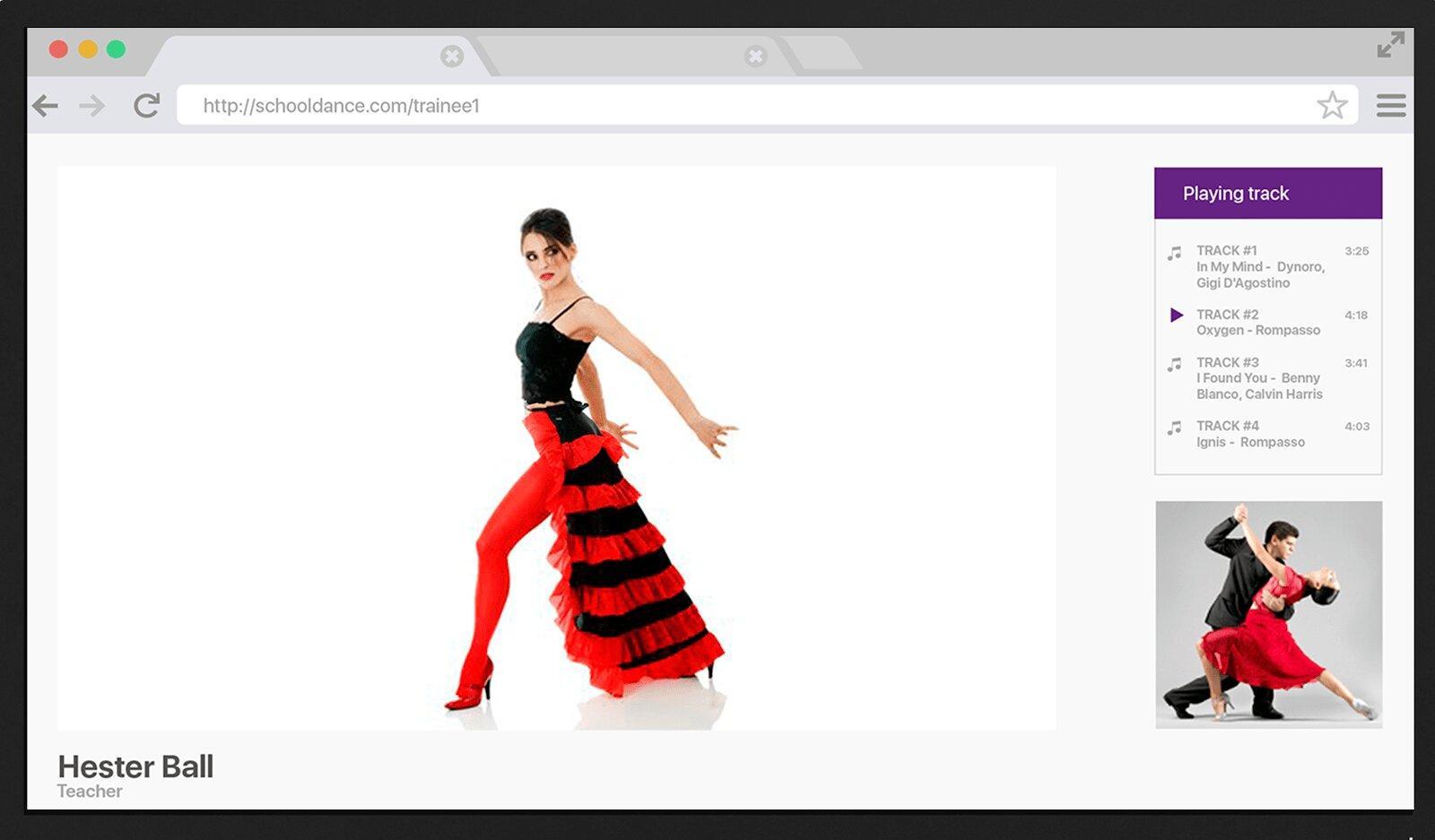Viewport: 1435px width, 840px height.
Task: Click the purple play icon for Track #2
Action: [1176, 315]
